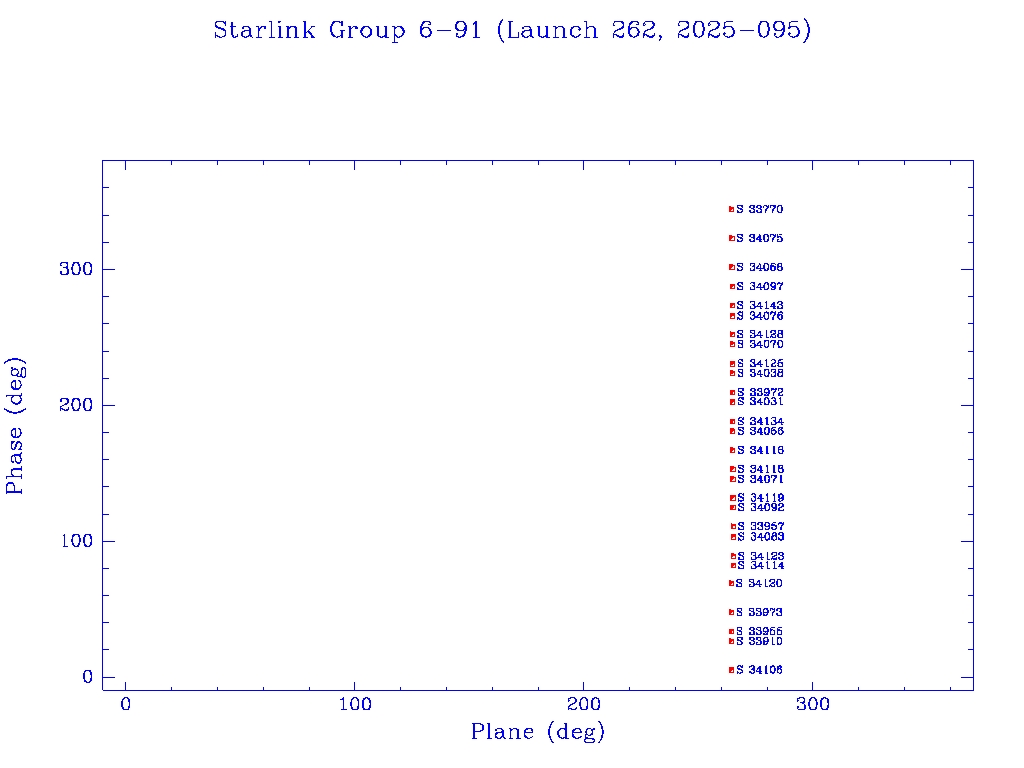Pick the satellite label "S 34125"
The height and width of the screenshot is (768, 1024).
[x=760, y=364]
